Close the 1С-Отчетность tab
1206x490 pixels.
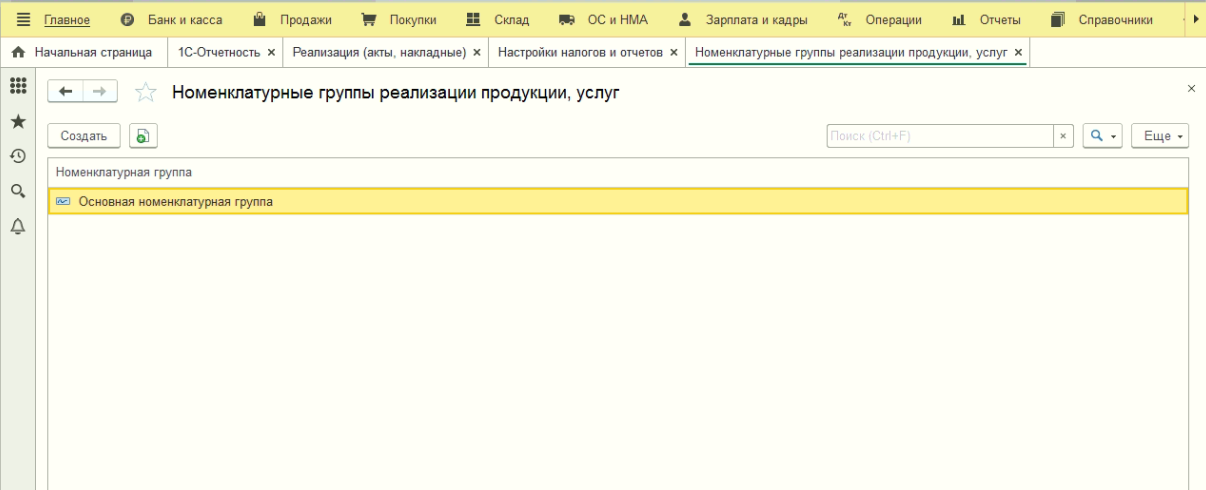(271, 52)
